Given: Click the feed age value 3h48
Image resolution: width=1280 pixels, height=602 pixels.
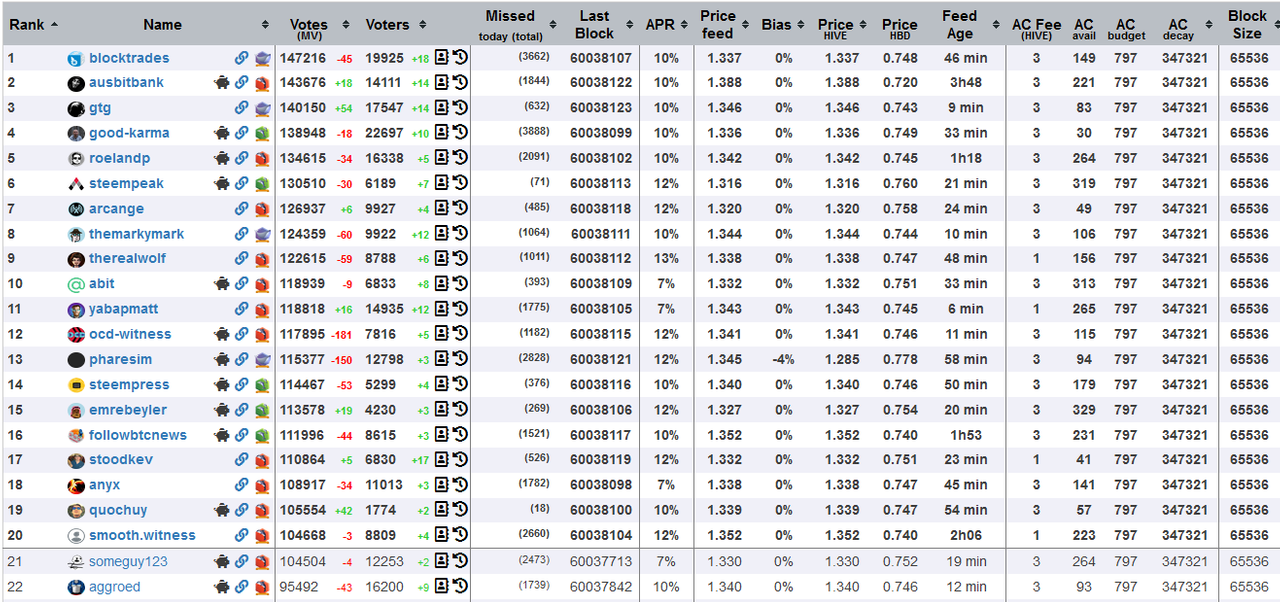Looking at the screenshot, I should pos(965,82).
